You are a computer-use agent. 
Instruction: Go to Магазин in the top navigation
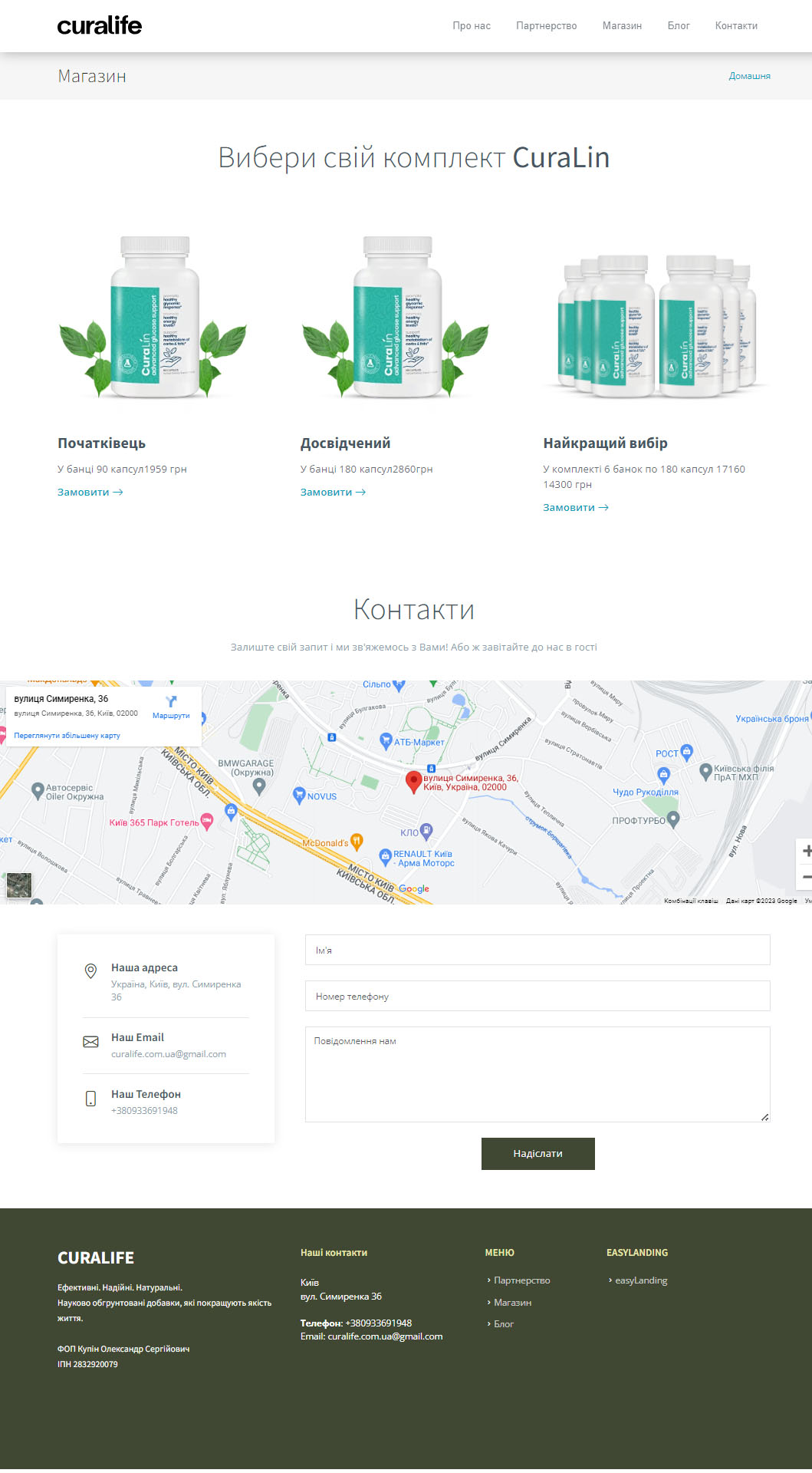[x=622, y=26]
